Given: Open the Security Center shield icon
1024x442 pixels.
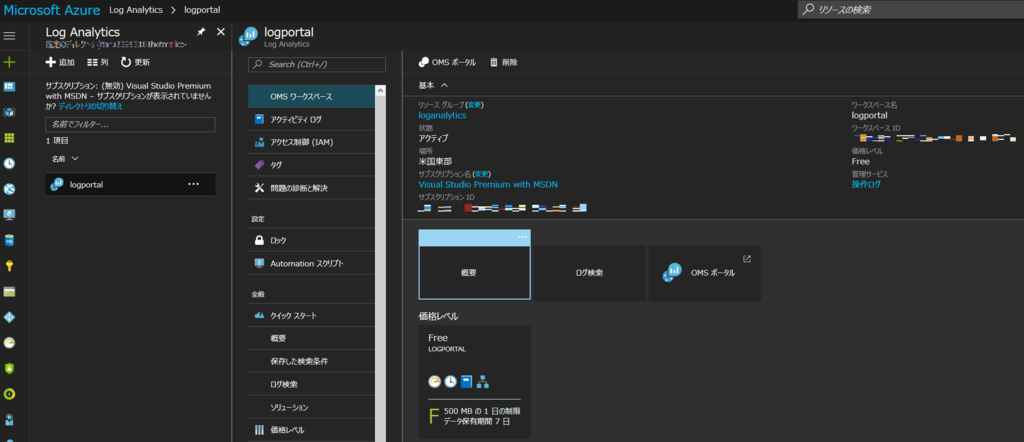Looking at the screenshot, I should click(x=9, y=368).
